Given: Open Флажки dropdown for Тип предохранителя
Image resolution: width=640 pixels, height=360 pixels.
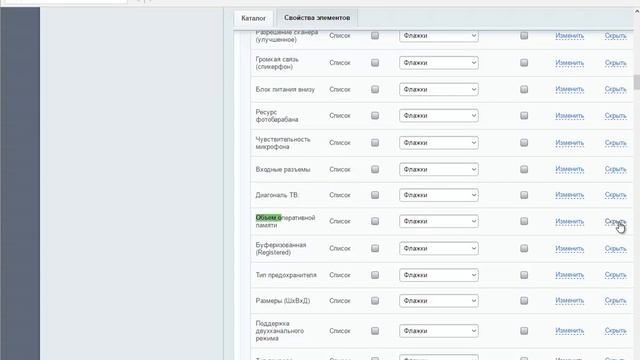Looking at the screenshot, I should pos(439,275).
